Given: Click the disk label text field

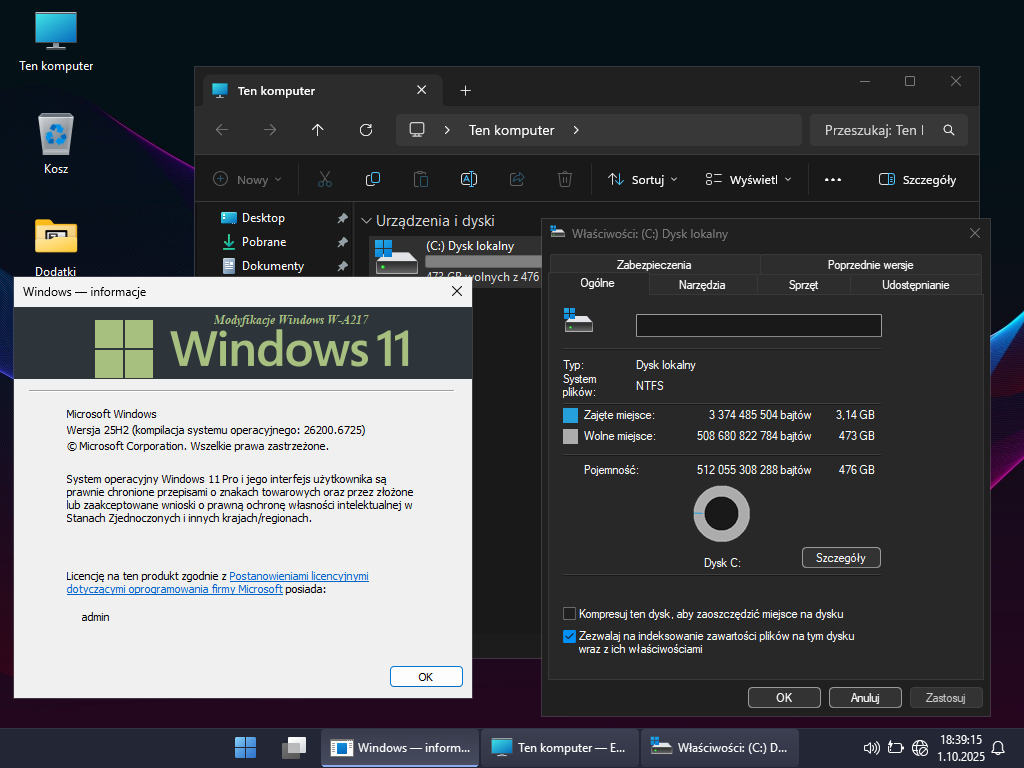Looking at the screenshot, I should tap(758, 325).
